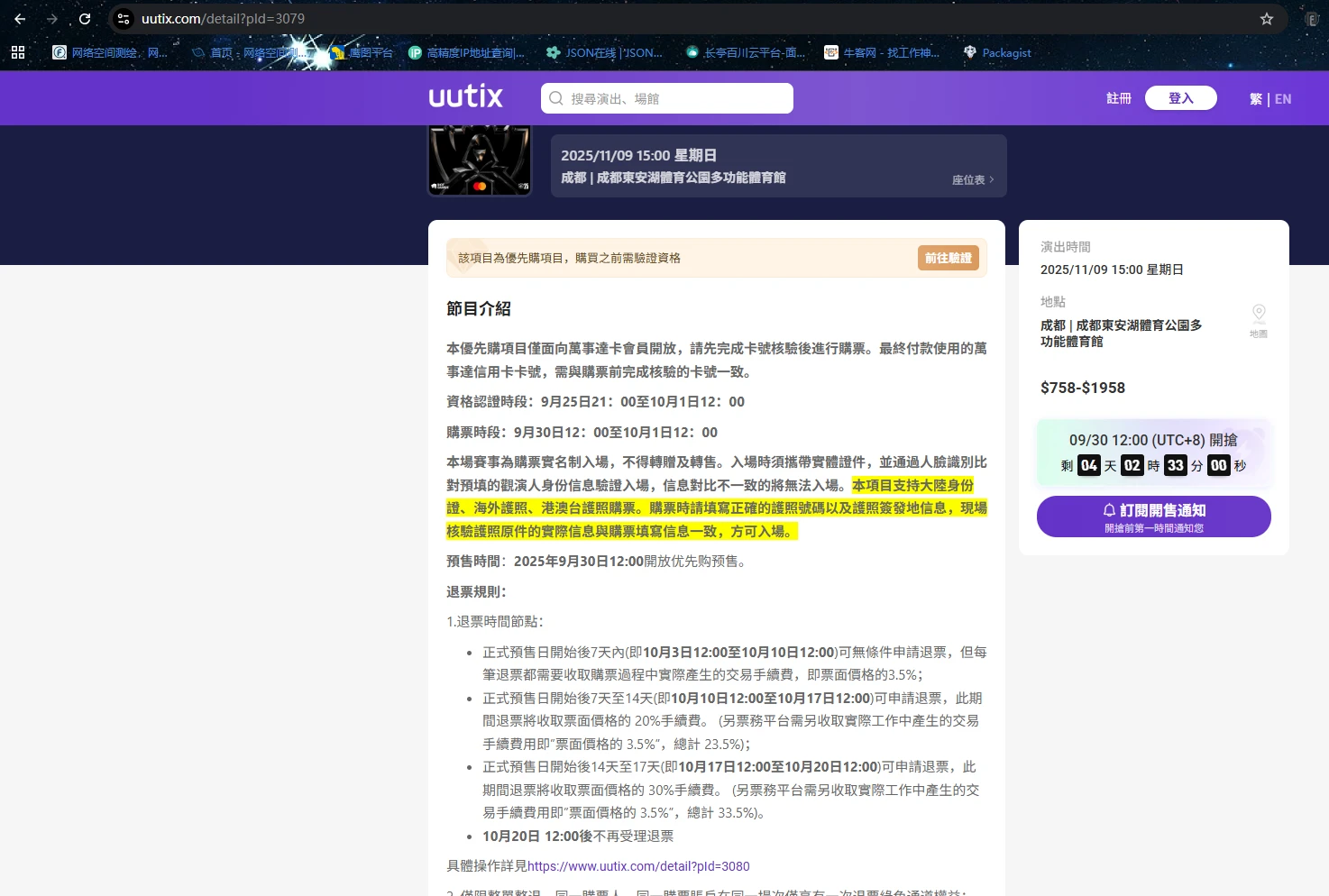Click the browser back arrow
This screenshot has width=1329, height=896.
click(x=20, y=19)
